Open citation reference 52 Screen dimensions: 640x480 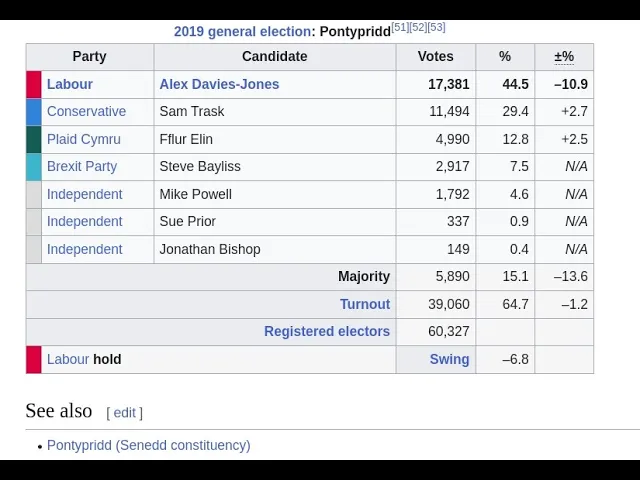[418, 27]
